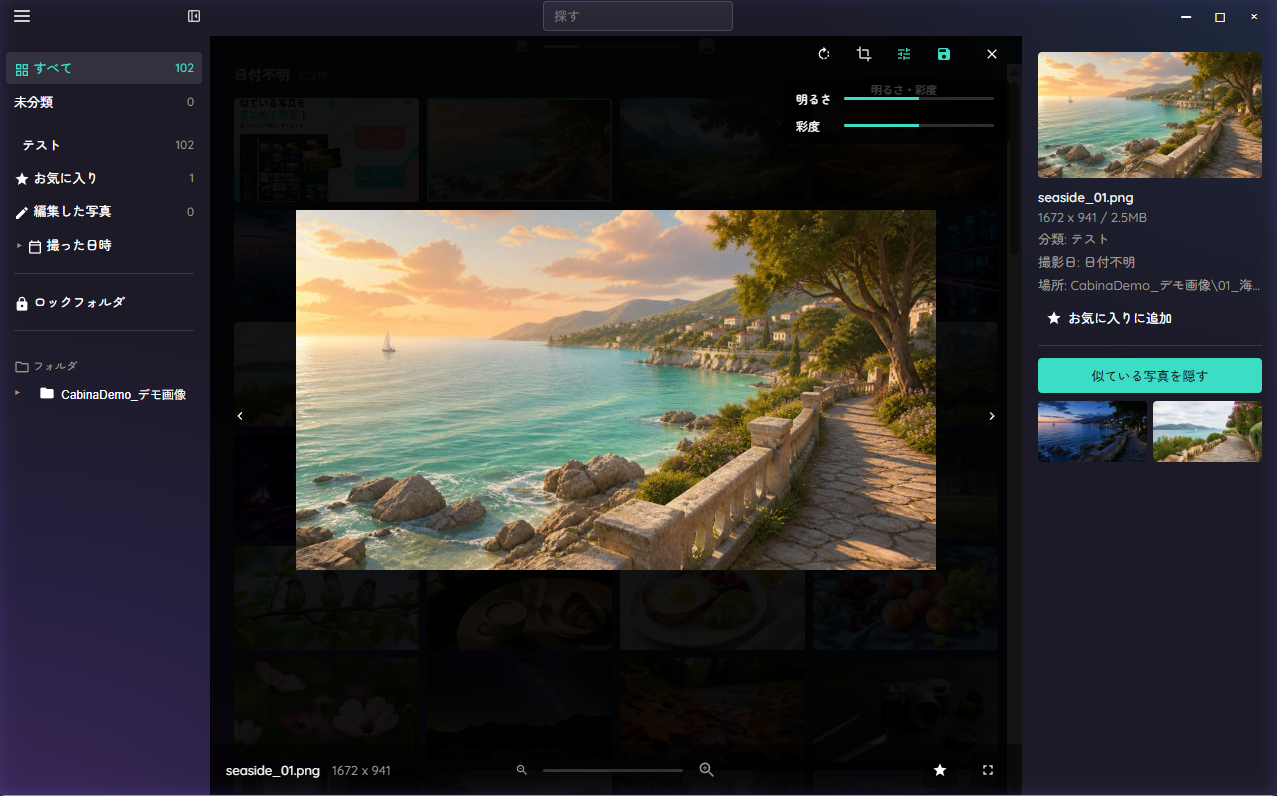The width and height of the screenshot is (1277, 796).
Task: Click the seaside preview image in details panel
Action: [x=1150, y=115]
